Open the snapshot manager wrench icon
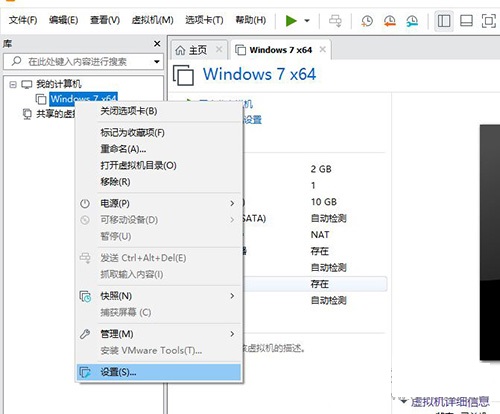 pos(412,21)
